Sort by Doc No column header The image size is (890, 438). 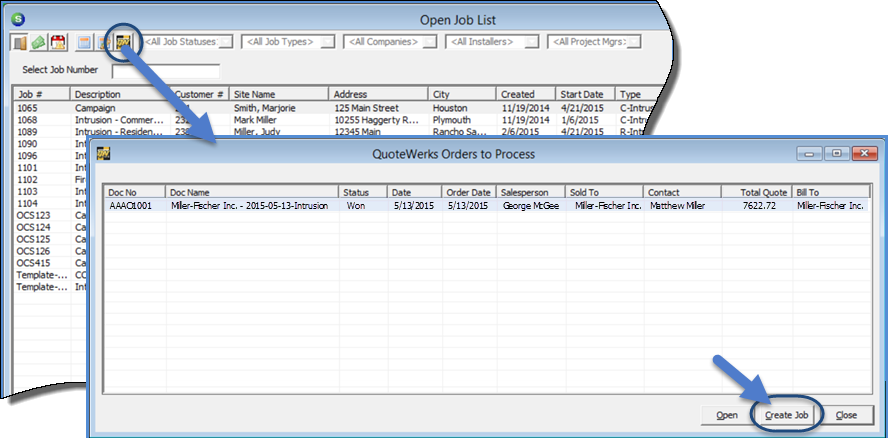pos(135,192)
